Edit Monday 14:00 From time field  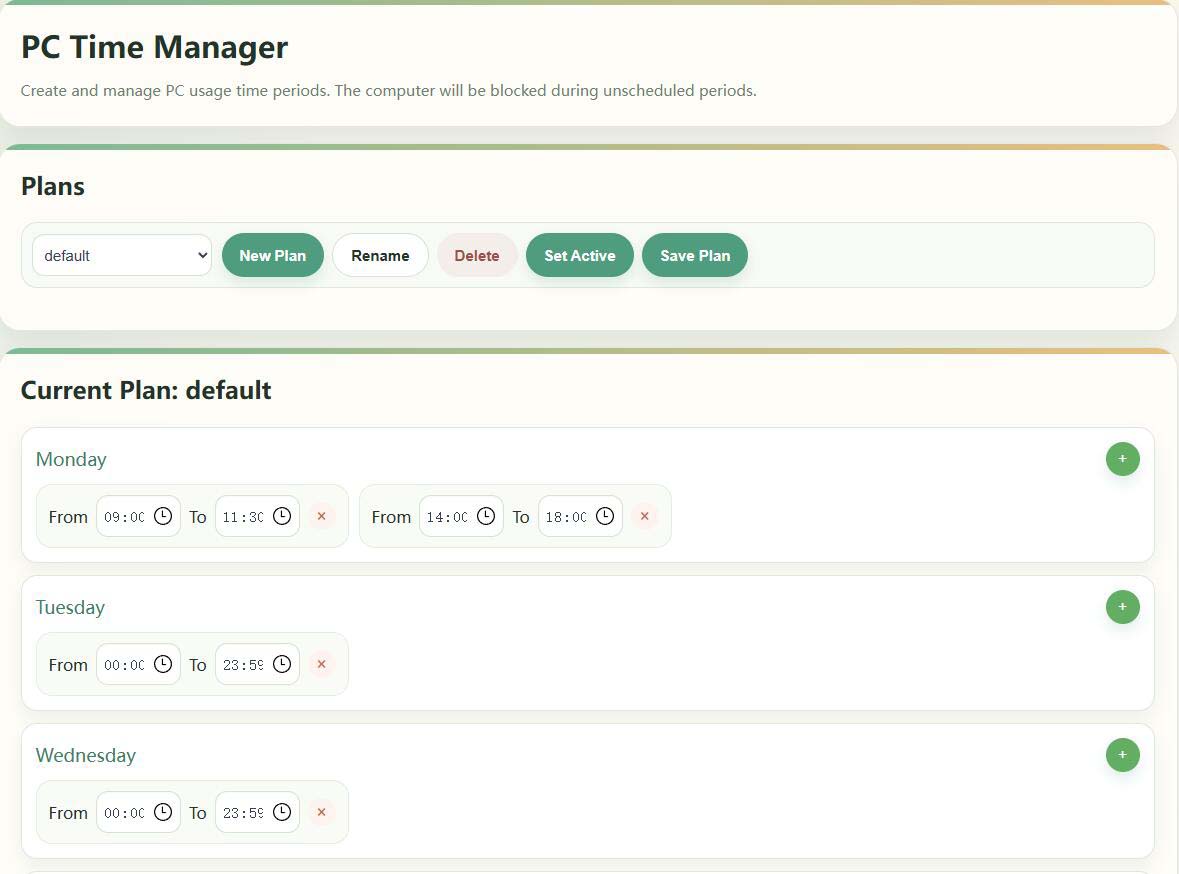(x=462, y=516)
